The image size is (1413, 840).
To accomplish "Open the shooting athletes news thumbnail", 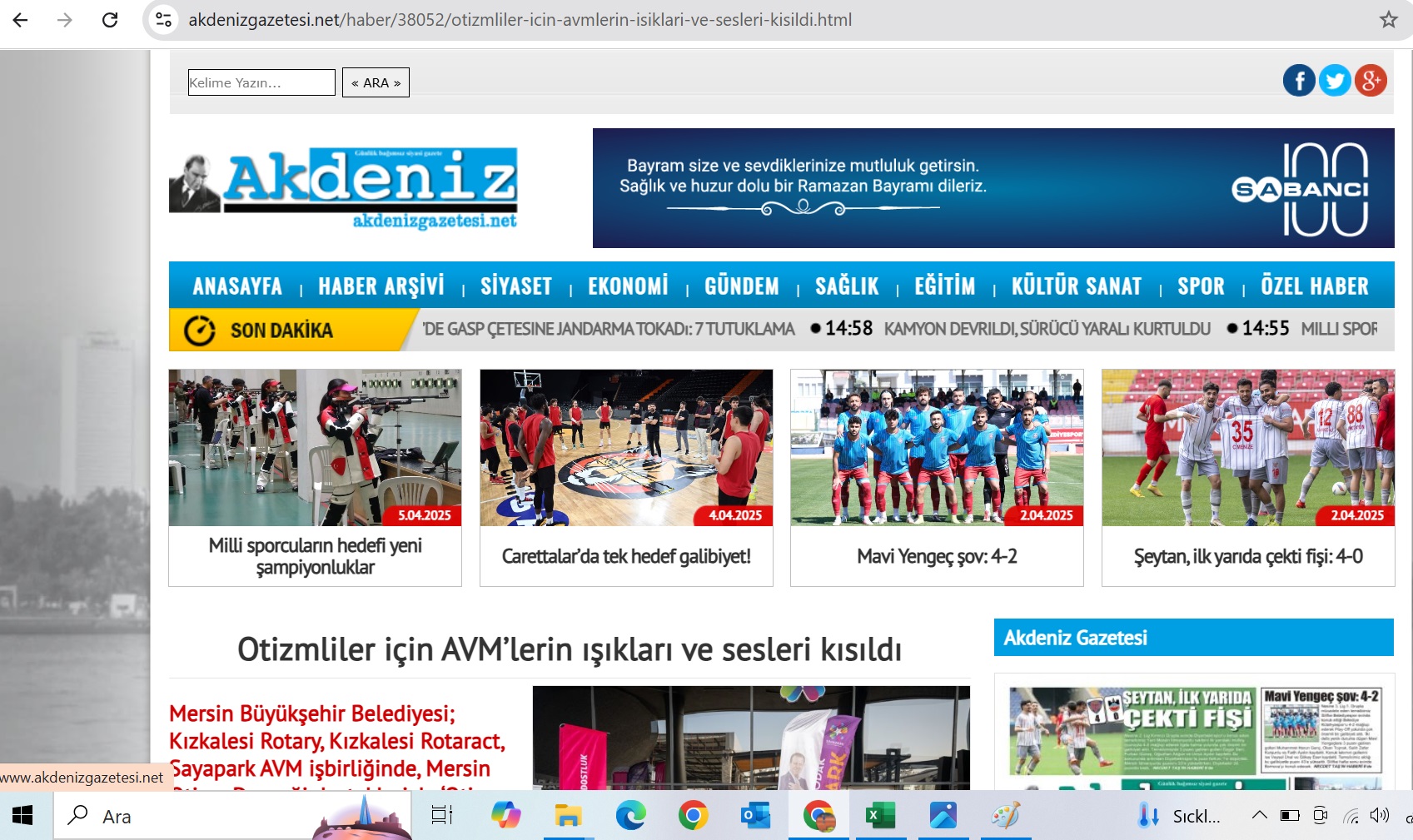I will click(x=315, y=448).
